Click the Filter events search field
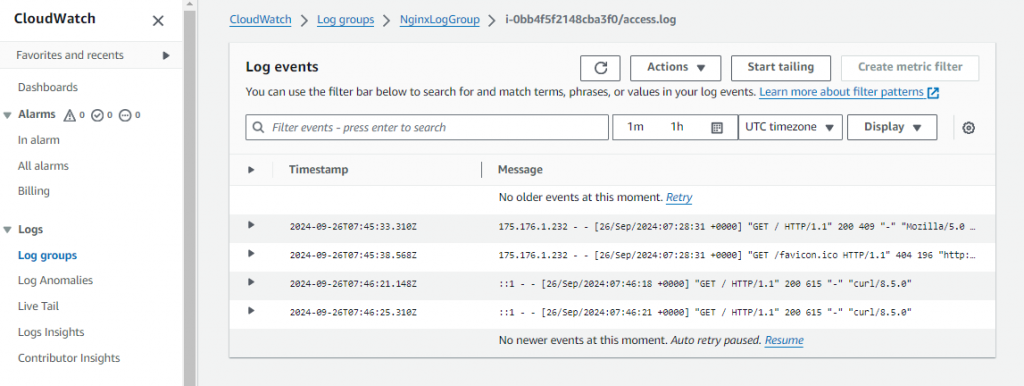 (x=427, y=127)
